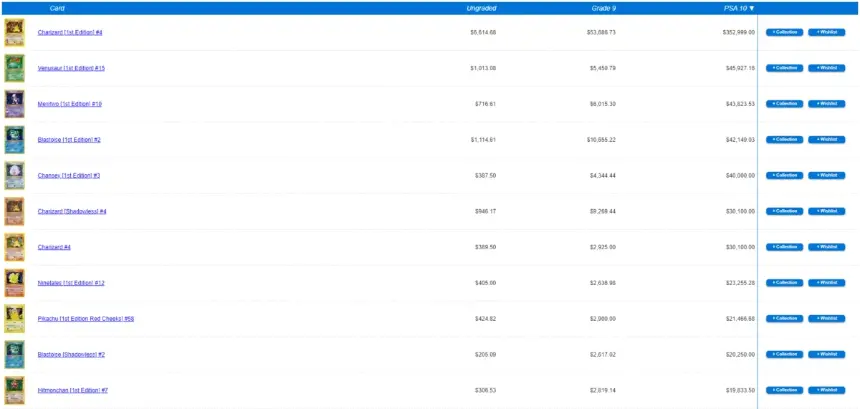The width and height of the screenshot is (860, 409).
Task: Open the Charizard [1st Edition] #4 card thumbnail
Action: click(x=14, y=32)
